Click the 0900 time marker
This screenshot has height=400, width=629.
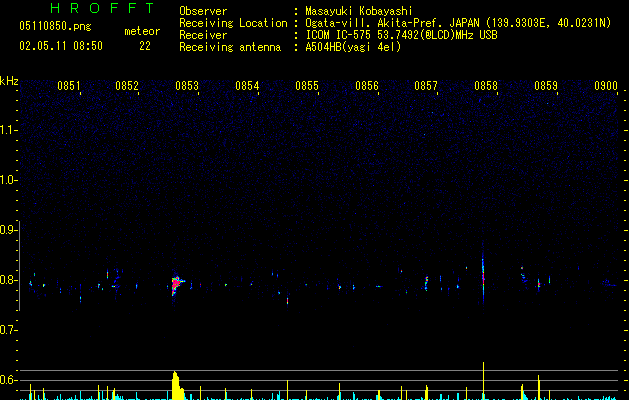(606, 86)
